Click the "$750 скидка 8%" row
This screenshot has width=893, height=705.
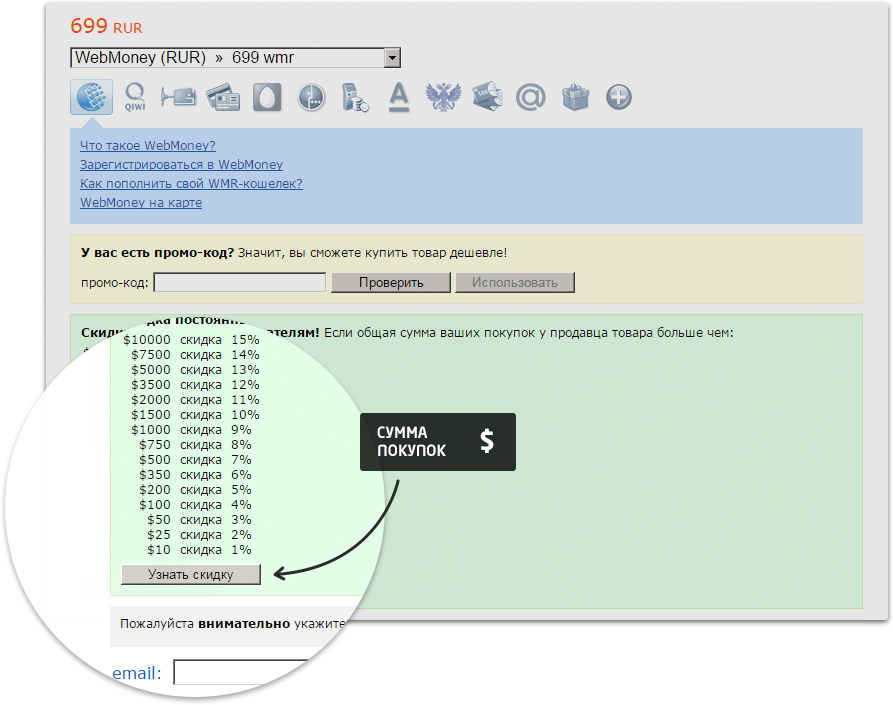(x=195, y=445)
